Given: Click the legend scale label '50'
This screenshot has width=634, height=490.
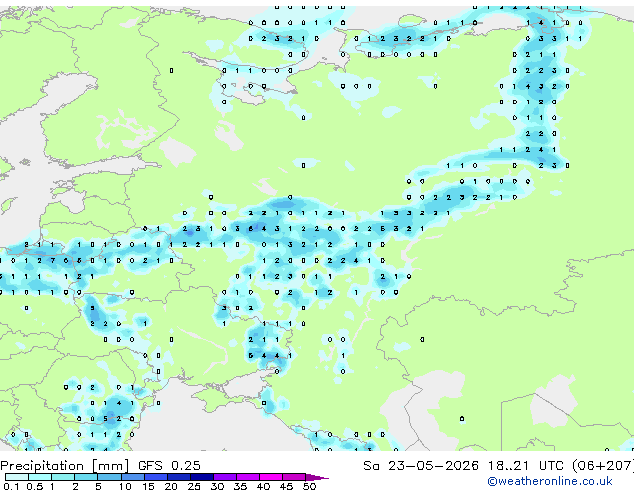Looking at the screenshot, I should (309, 486).
